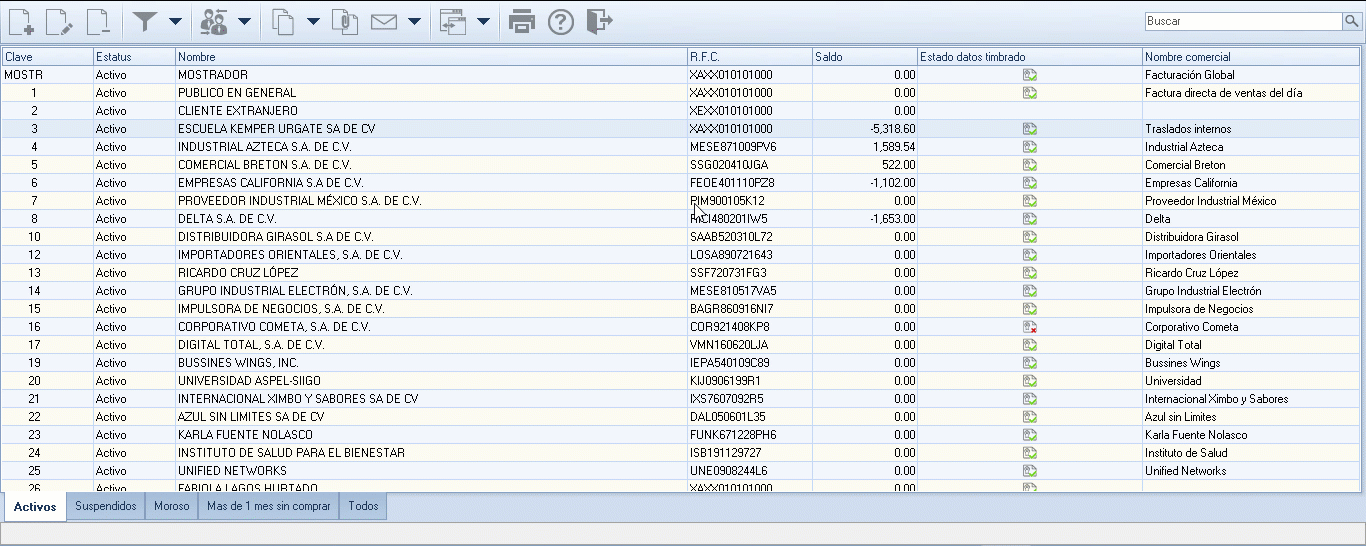This screenshot has width=1366, height=546.
Task: Click the R.F.C. column header
Action: [x=748, y=57]
